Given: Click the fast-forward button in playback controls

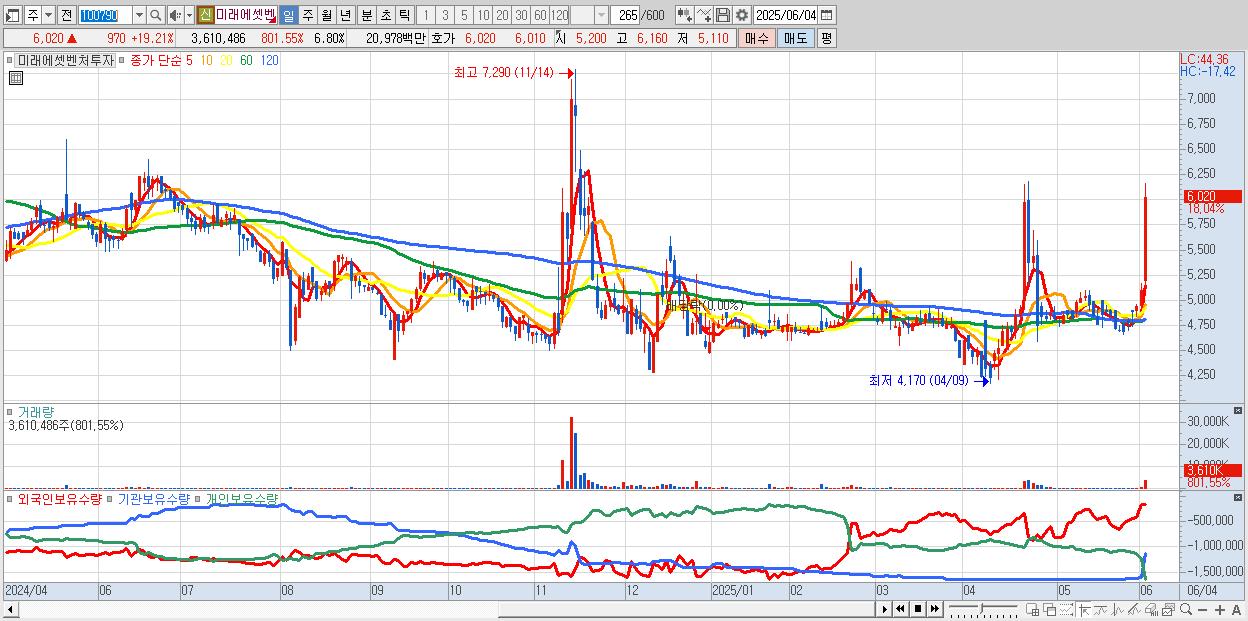Looking at the screenshot, I should tap(934, 609).
